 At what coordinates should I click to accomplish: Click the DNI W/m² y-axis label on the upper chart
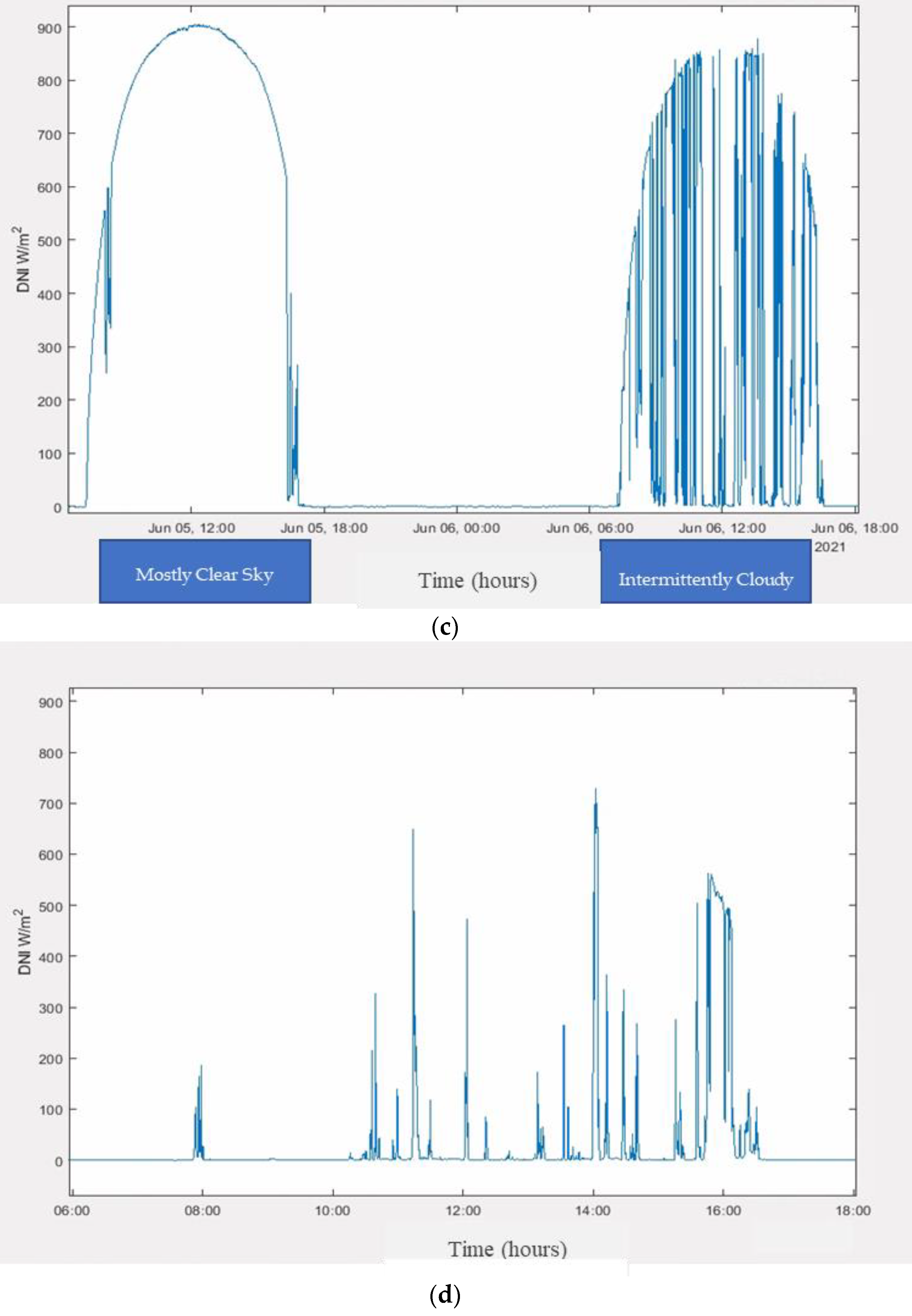pos(23,260)
